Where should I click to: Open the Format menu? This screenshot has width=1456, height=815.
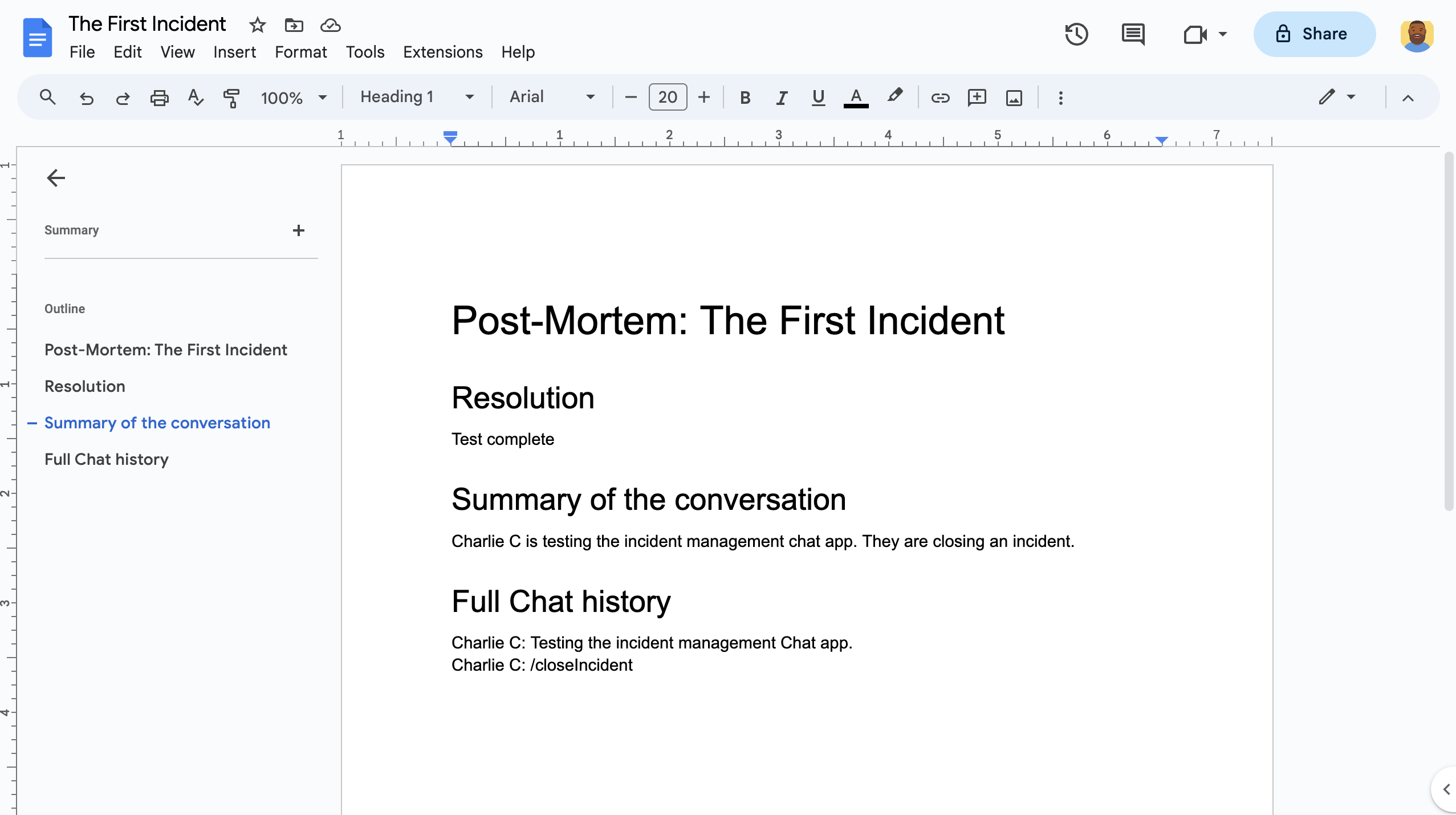point(300,52)
